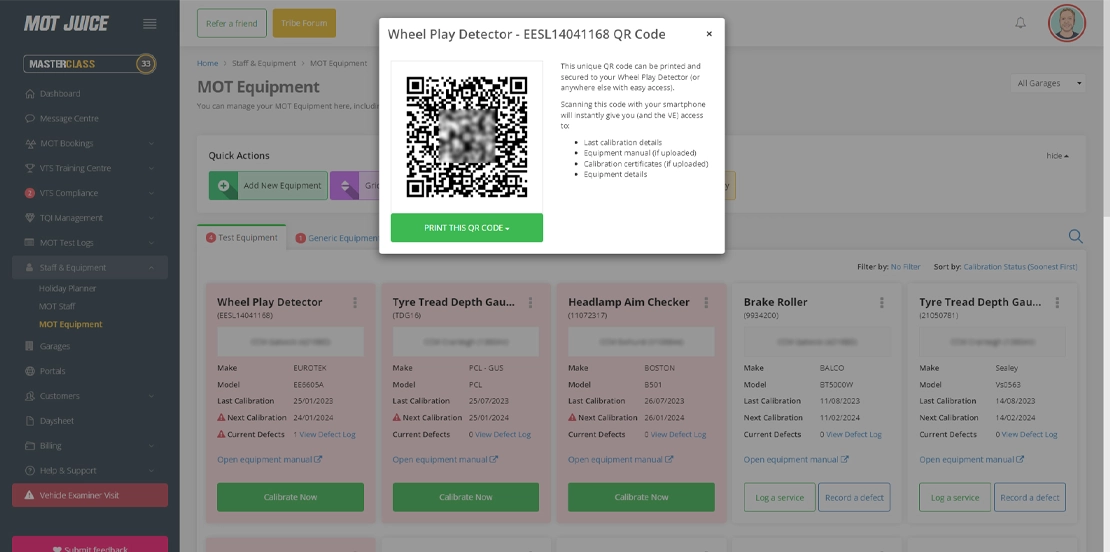Click Home breadcrumb link
The width and height of the screenshot is (1110, 552).
click(207, 63)
